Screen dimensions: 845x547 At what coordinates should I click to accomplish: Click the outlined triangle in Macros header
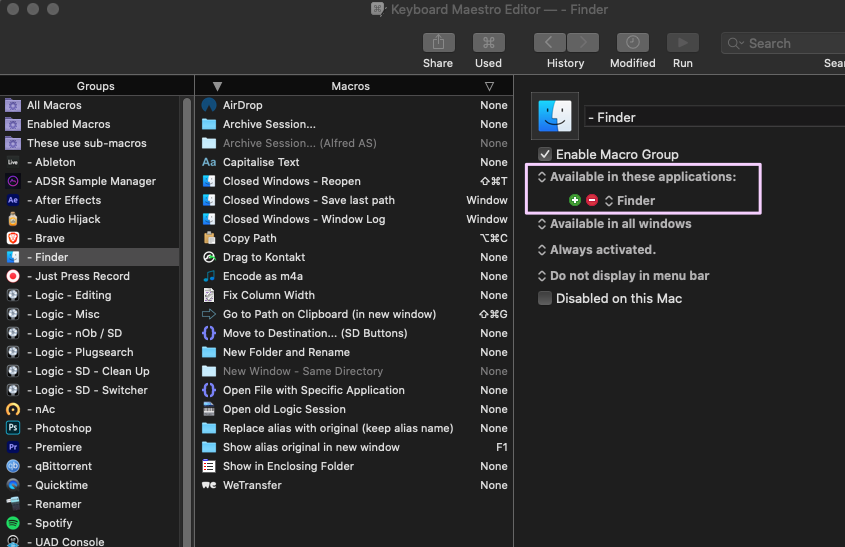(489, 86)
